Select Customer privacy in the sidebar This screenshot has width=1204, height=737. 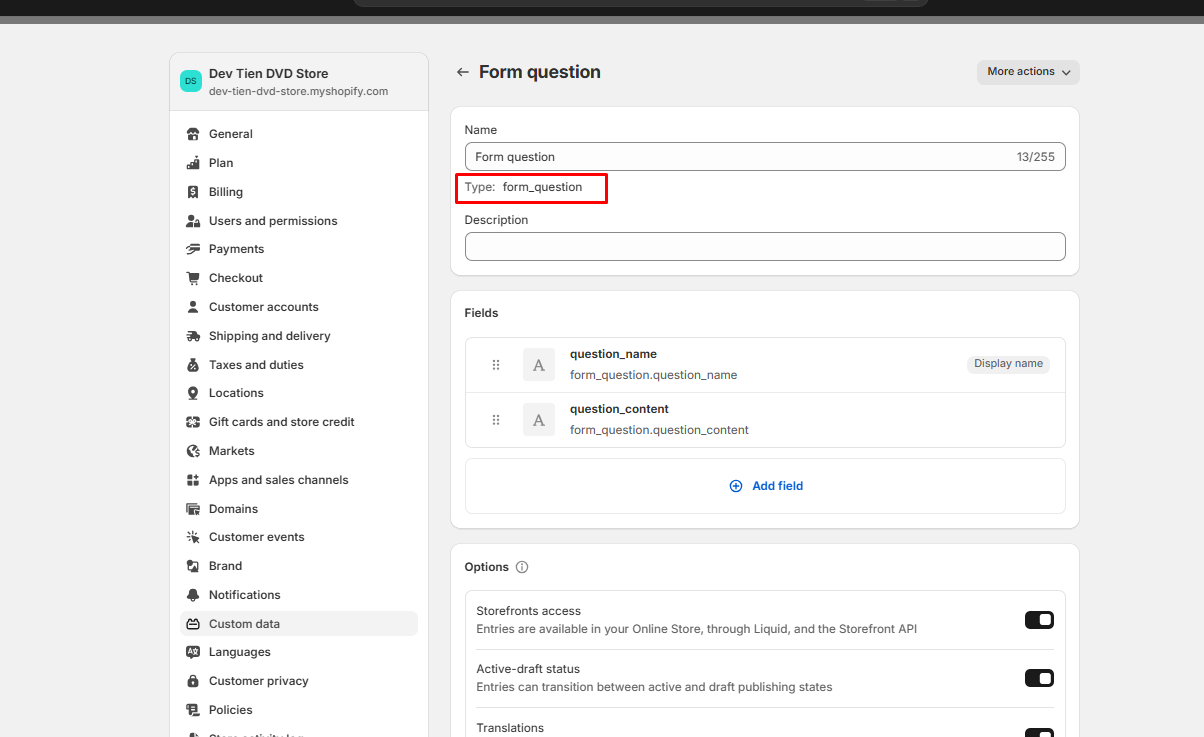(258, 681)
